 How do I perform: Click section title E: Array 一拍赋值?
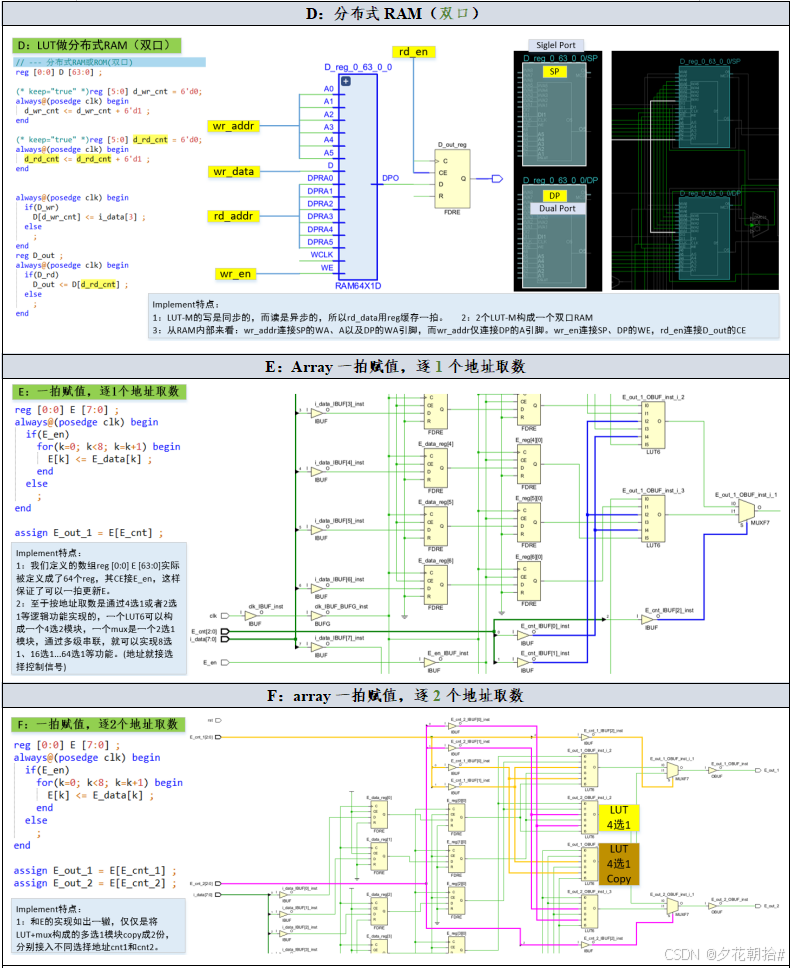(x=395, y=367)
